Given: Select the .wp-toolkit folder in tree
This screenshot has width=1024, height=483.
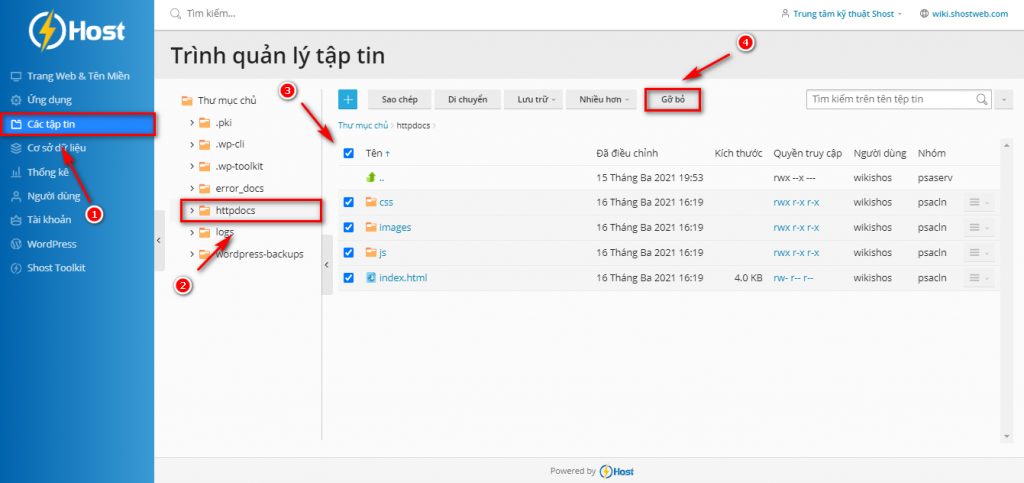Looking at the screenshot, I should coord(239,166).
